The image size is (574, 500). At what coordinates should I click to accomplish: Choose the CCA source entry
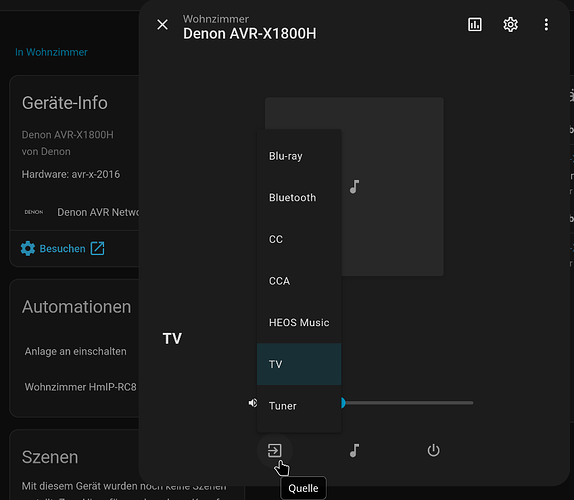pyautogui.click(x=299, y=281)
